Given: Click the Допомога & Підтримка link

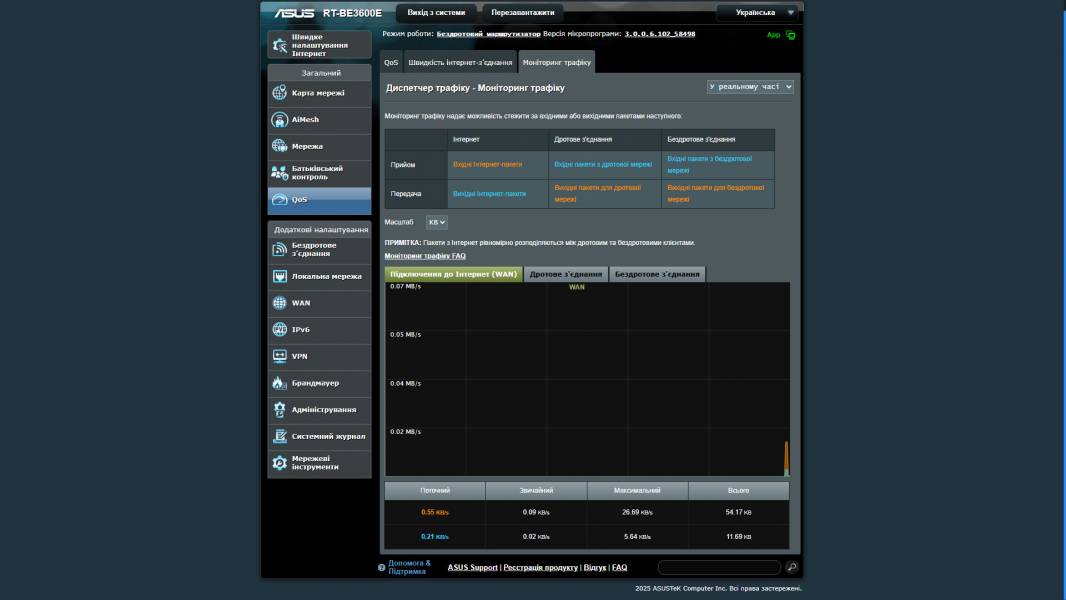Looking at the screenshot, I should coord(409,567).
